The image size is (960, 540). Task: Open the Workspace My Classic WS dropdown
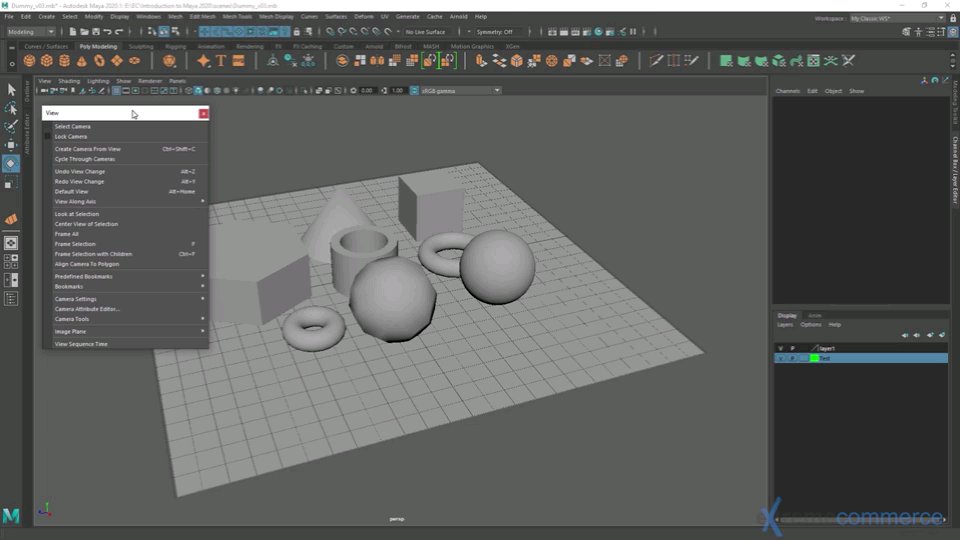(897, 18)
